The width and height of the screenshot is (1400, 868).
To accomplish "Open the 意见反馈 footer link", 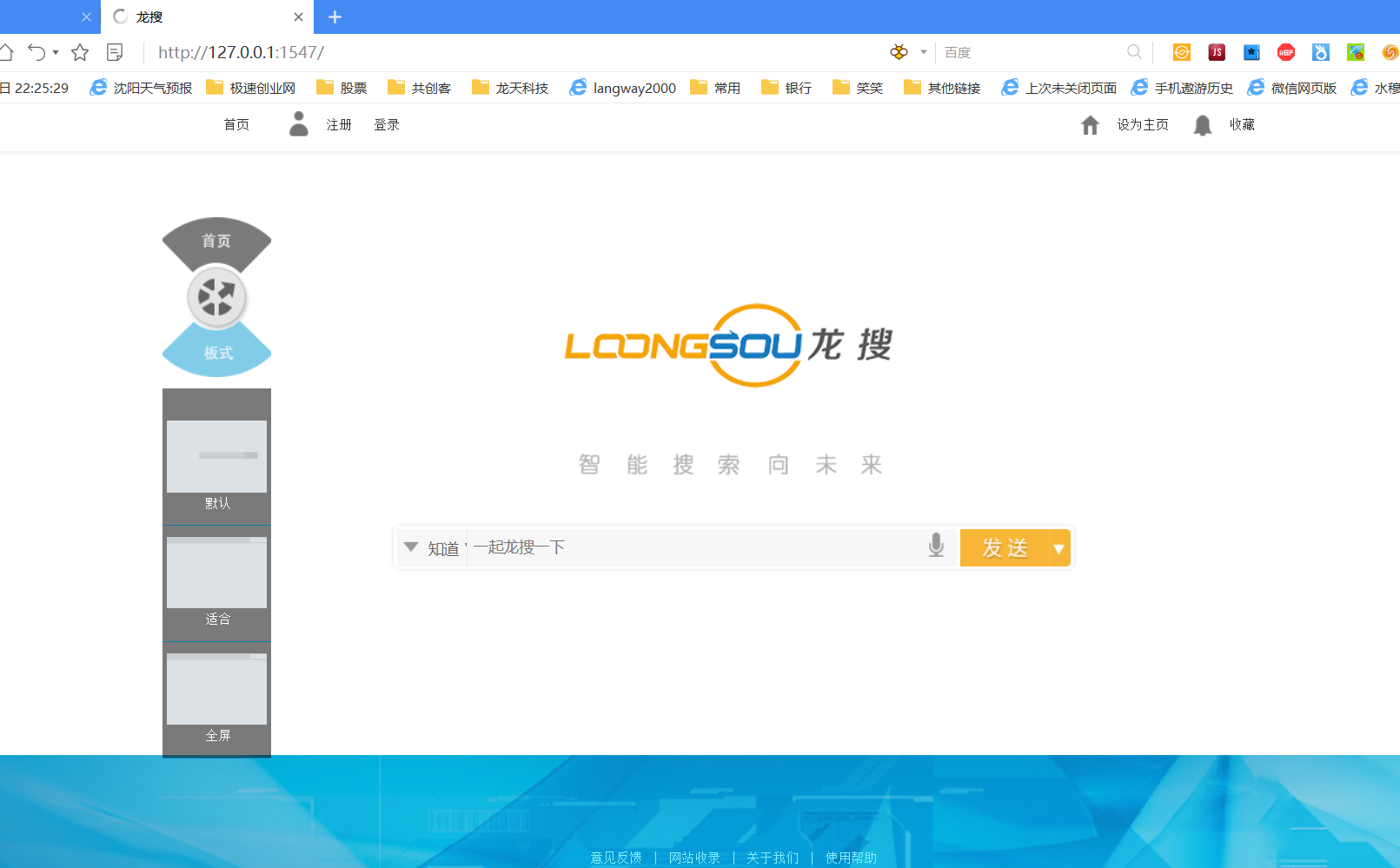I will (x=616, y=858).
